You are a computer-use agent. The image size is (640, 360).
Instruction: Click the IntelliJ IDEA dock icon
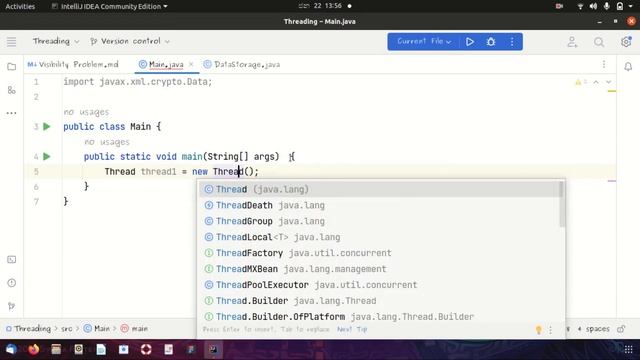pyautogui.click(x=213, y=349)
